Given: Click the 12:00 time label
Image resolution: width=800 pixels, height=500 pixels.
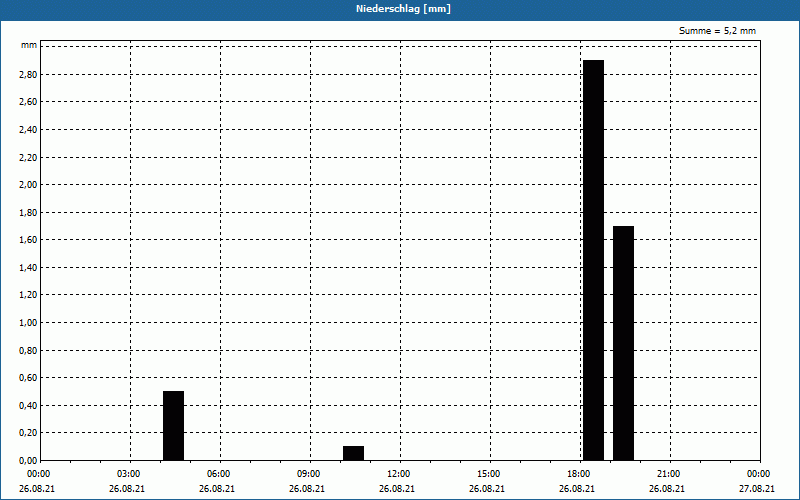Looking at the screenshot, I should click(398, 474).
